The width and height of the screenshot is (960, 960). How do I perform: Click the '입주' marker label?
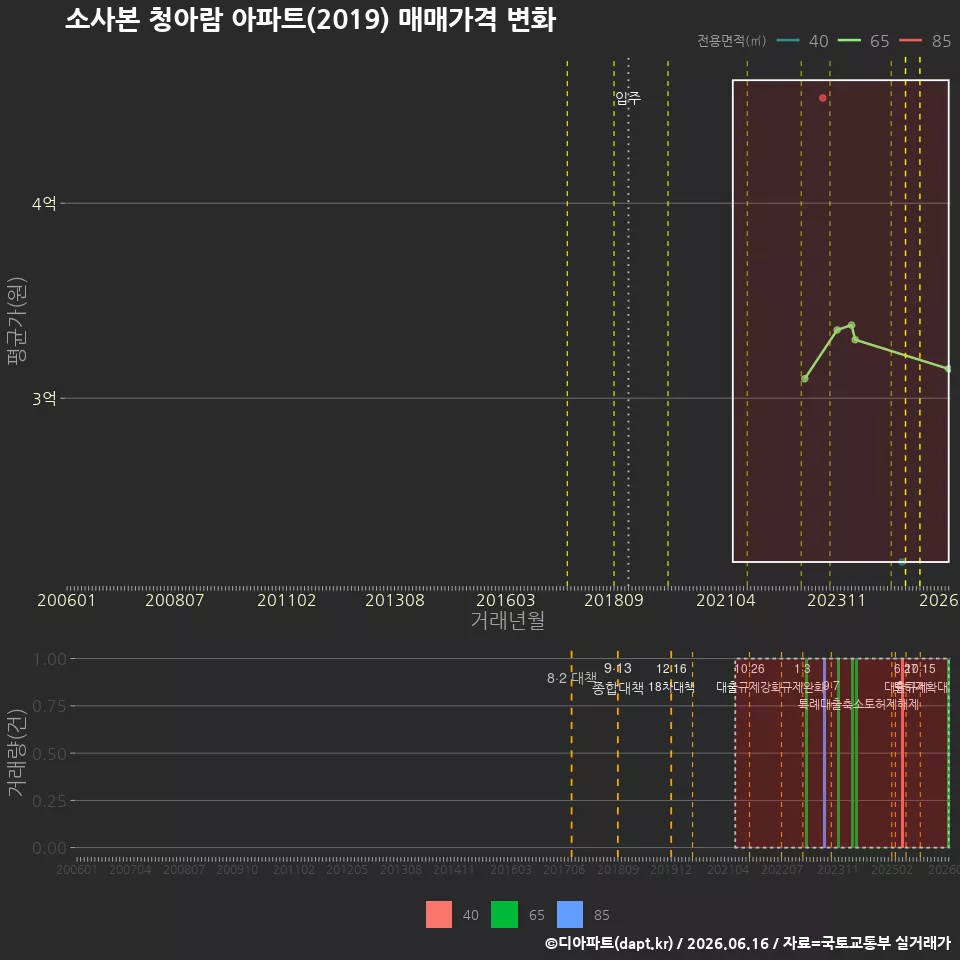[628, 98]
